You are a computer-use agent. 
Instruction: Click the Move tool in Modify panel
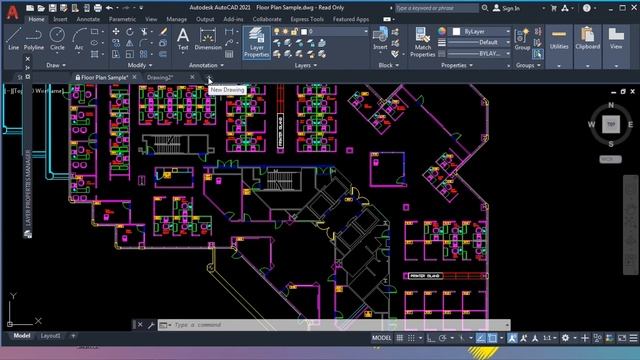[116, 32]
